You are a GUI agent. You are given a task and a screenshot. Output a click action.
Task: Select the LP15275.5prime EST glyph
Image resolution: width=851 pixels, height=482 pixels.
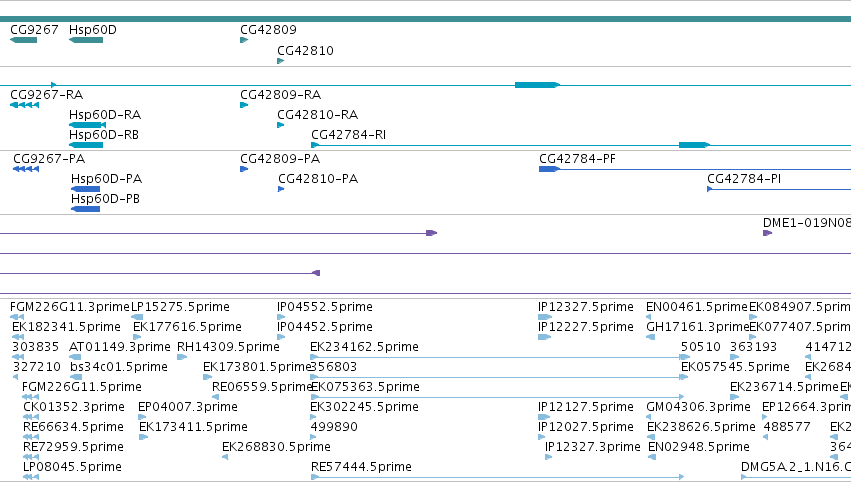pyautogui.click(x=137, y=317)
